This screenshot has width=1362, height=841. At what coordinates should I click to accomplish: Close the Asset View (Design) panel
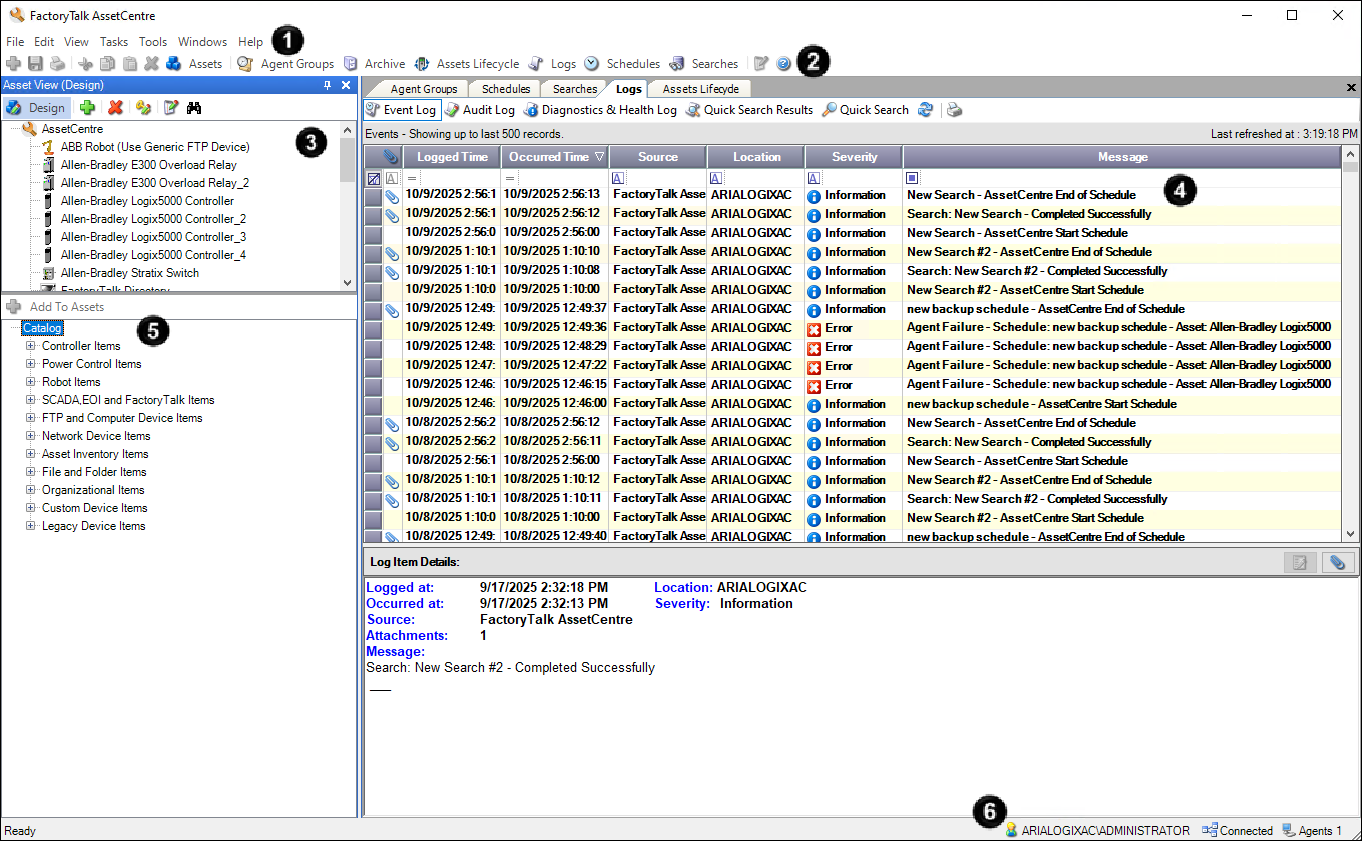pyautogui.click(x=345, y=86)
